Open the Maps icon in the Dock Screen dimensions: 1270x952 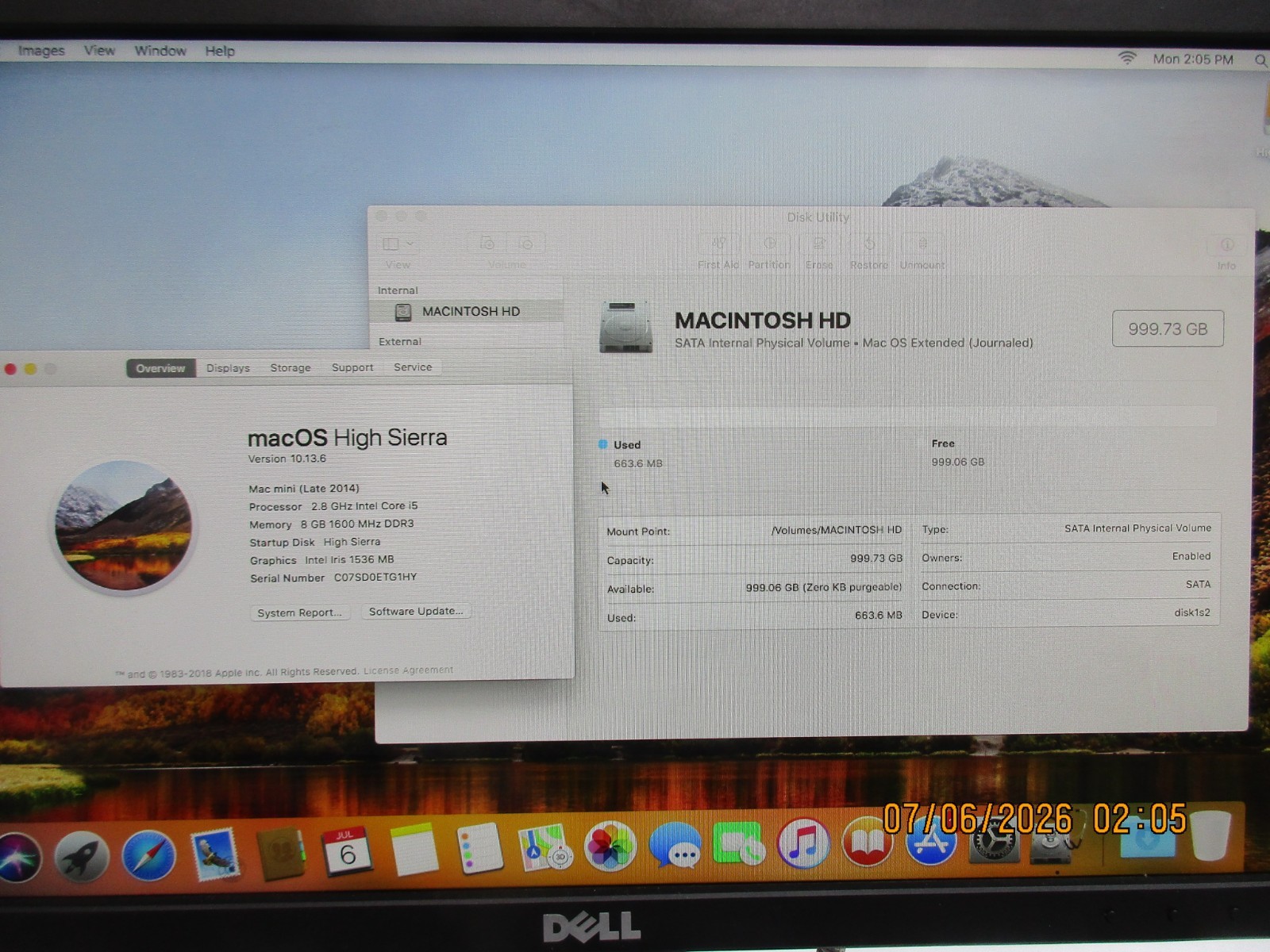545,847
